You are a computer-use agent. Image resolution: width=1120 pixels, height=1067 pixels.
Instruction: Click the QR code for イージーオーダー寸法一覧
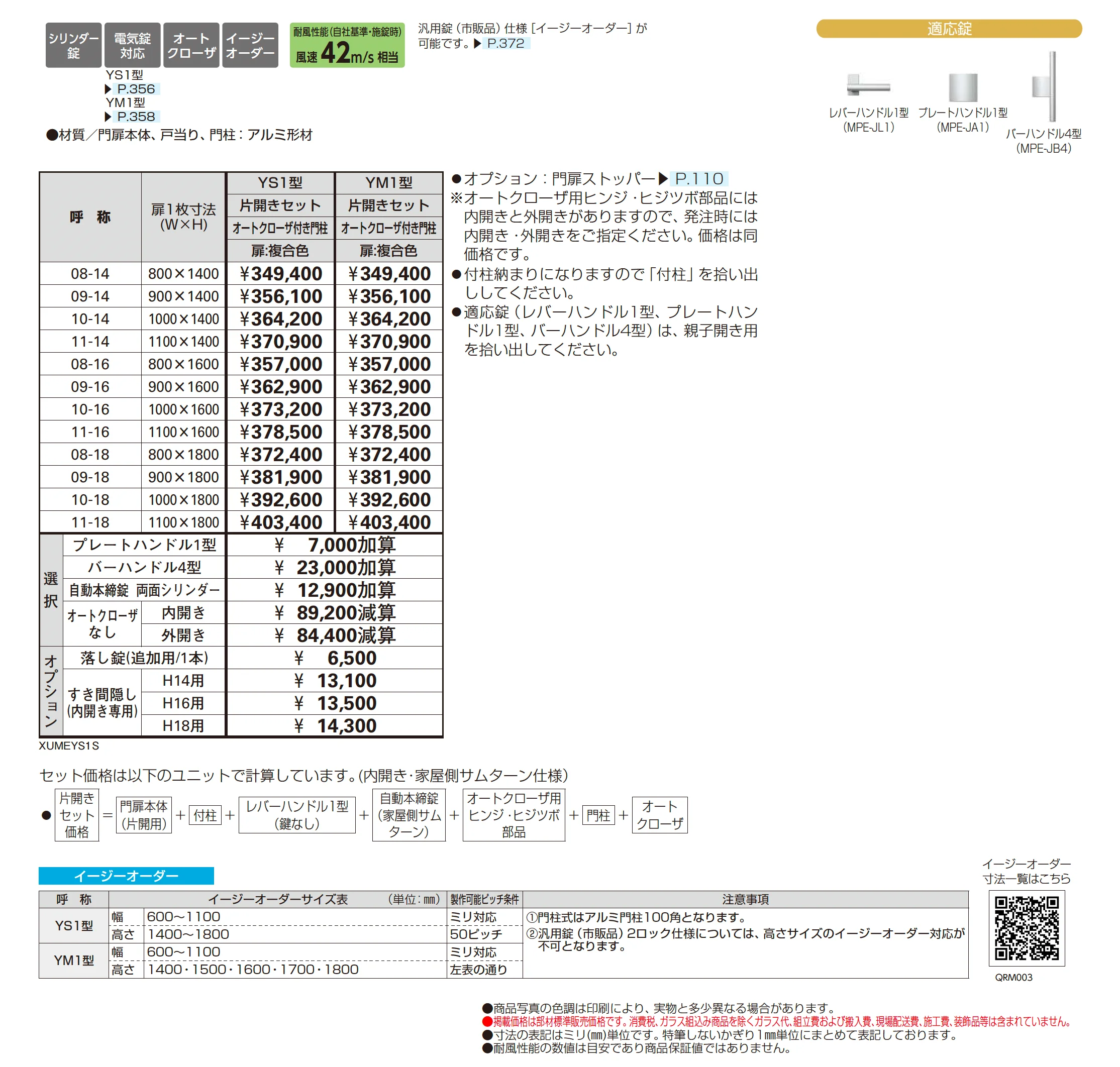(x=1026, y=928)
